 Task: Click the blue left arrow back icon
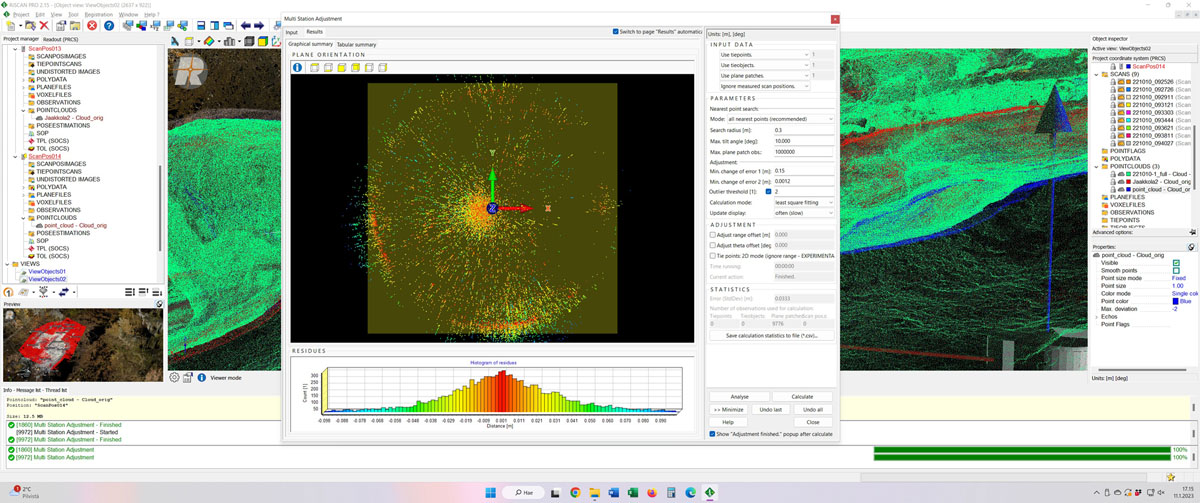click(x=246, y=26)
